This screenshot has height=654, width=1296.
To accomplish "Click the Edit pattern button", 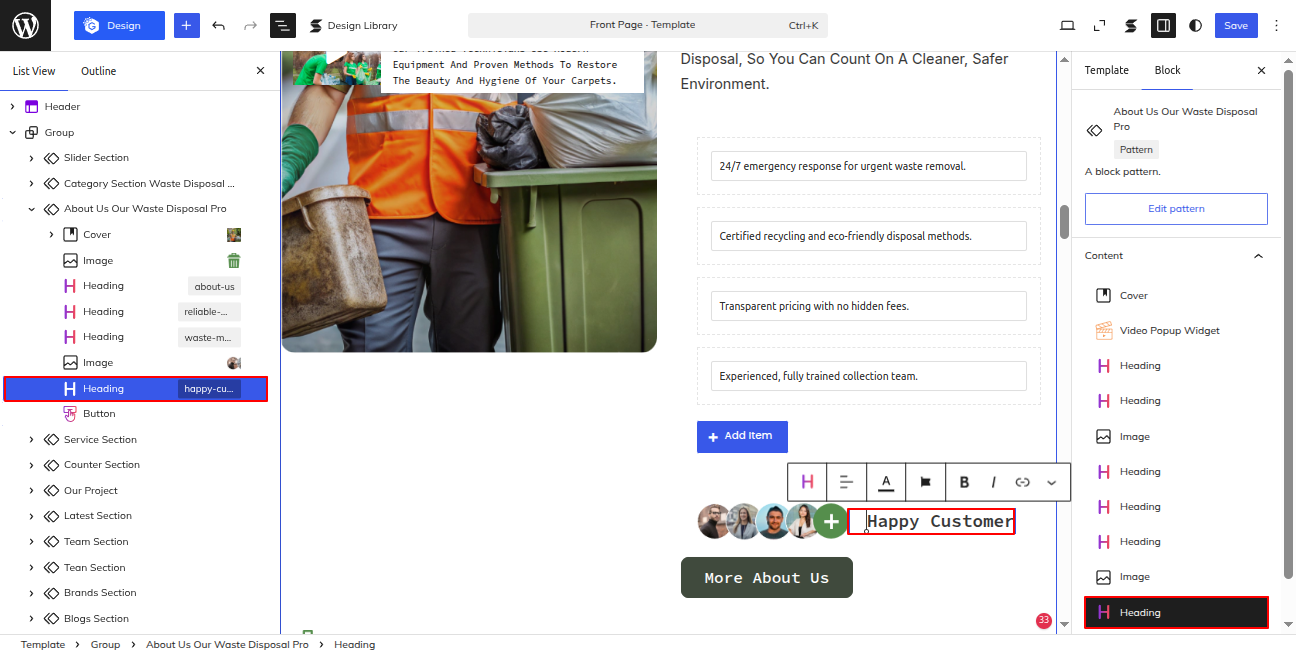I will tap(1176, 209).
